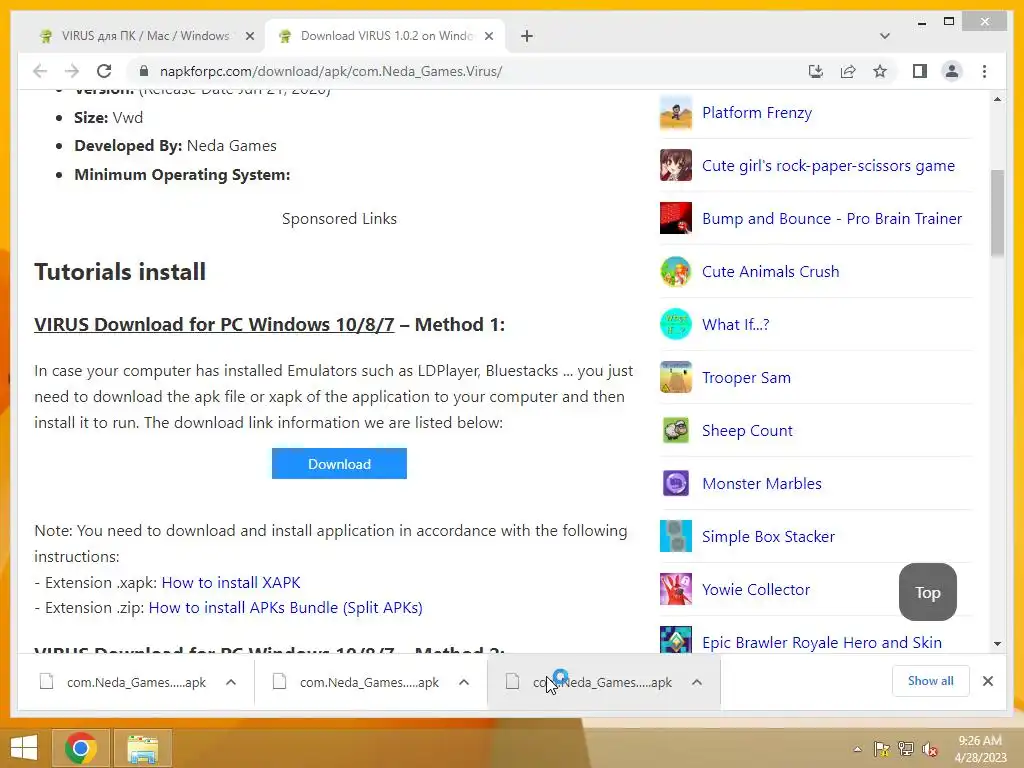Viewport: 1024px width, 768px height.
Task: Click Cute Animals Crush icon
Action: point(676,271)
